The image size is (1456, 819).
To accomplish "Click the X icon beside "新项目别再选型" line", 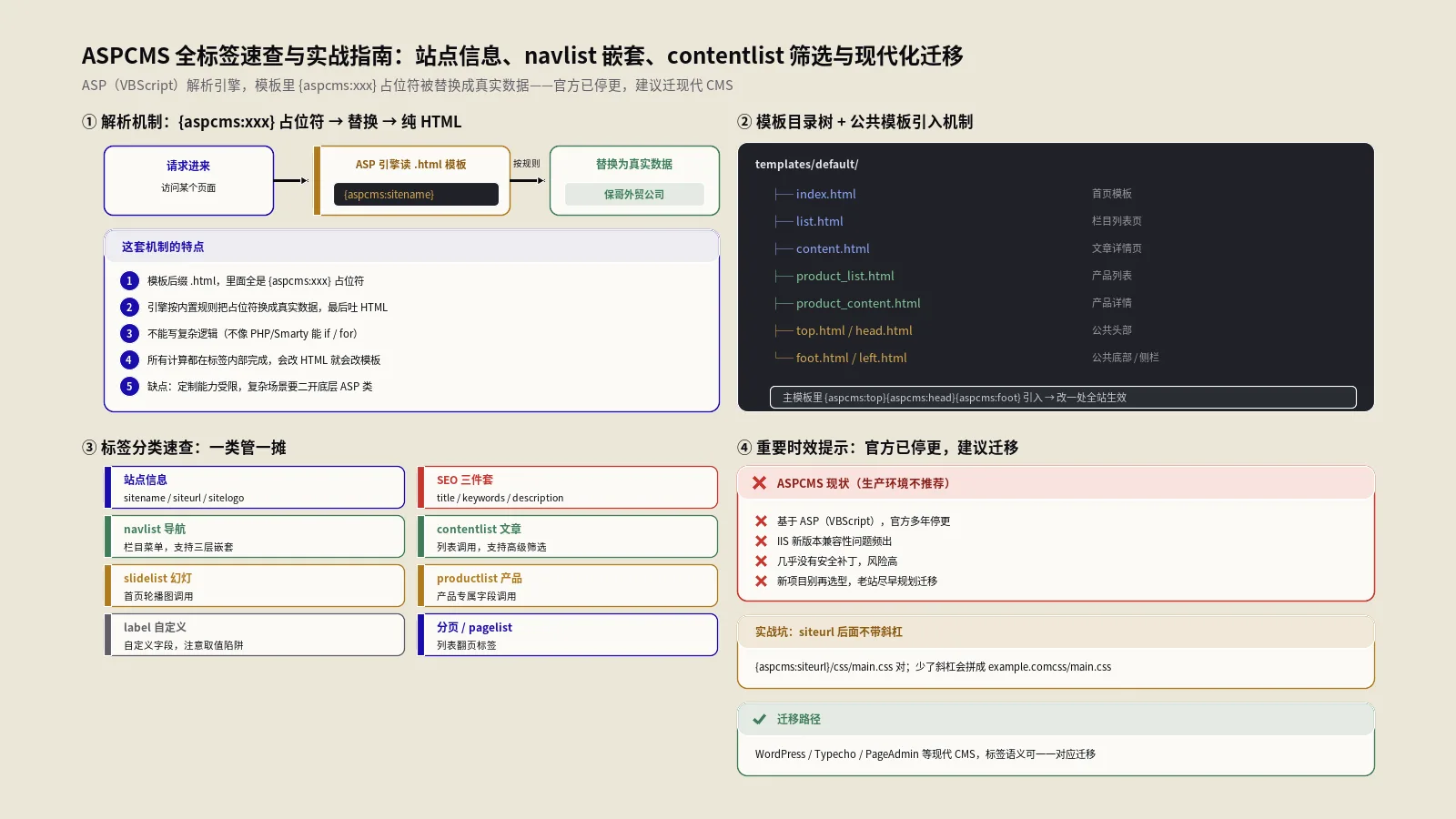I will (761, 581).
